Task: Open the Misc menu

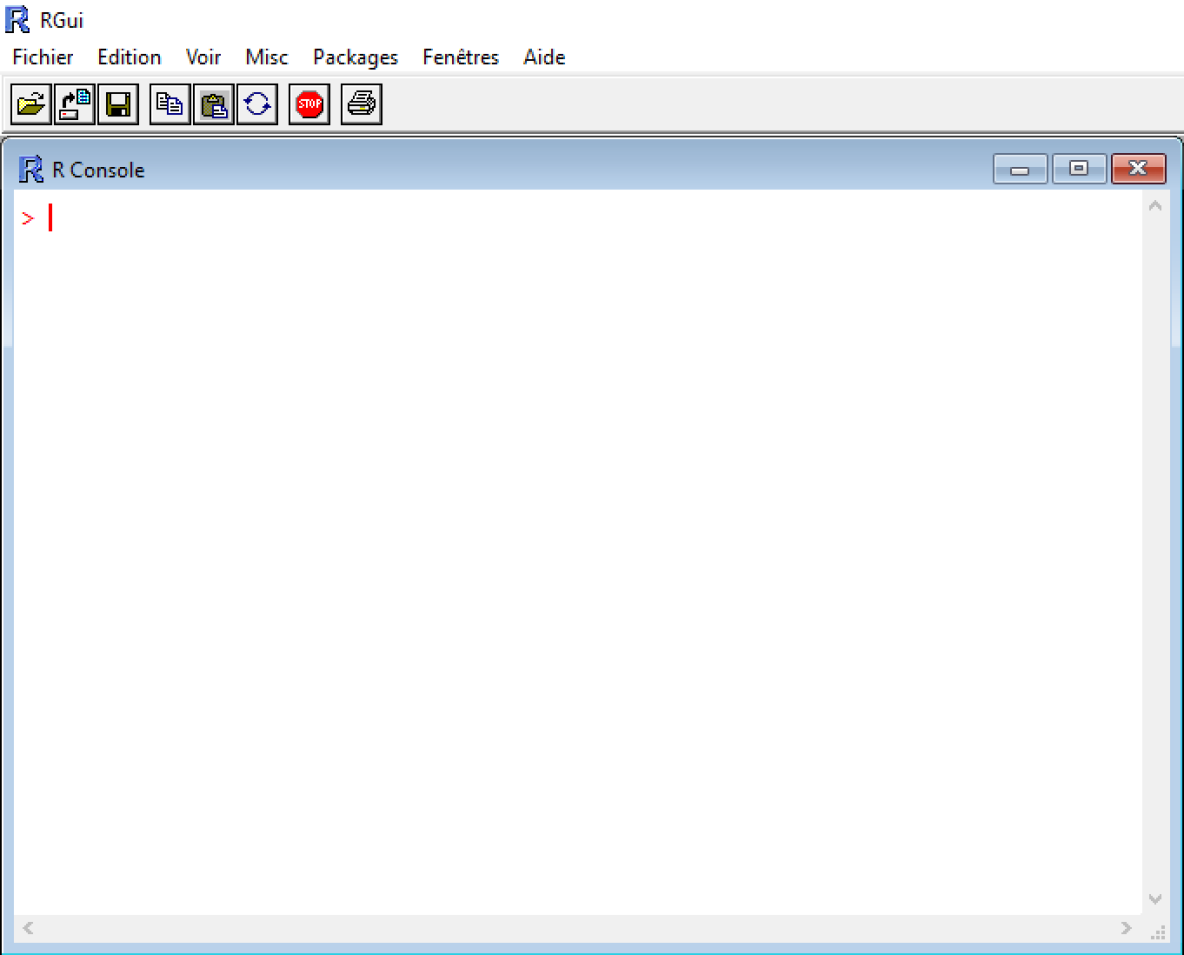Action: 267,57
